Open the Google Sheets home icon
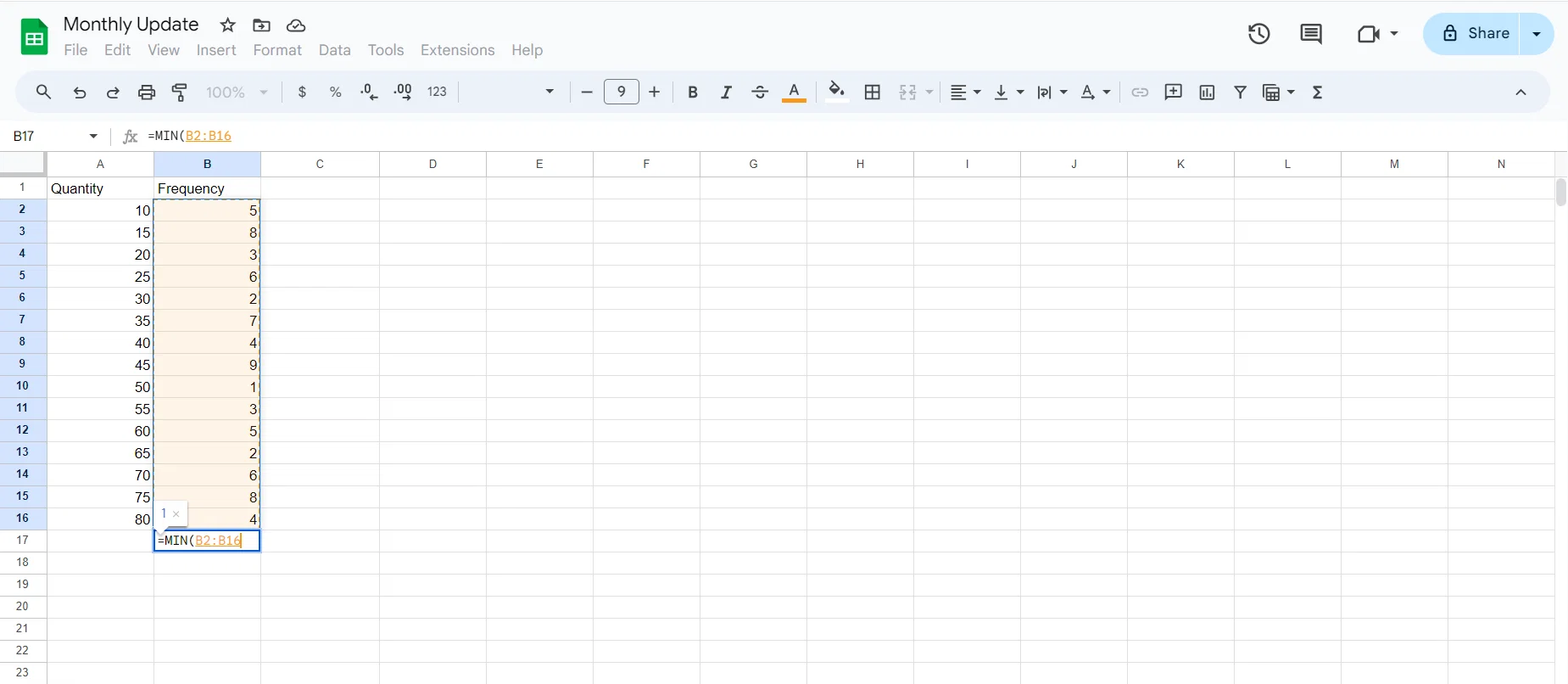This screenshot has width=1568, height=684. 34,36
